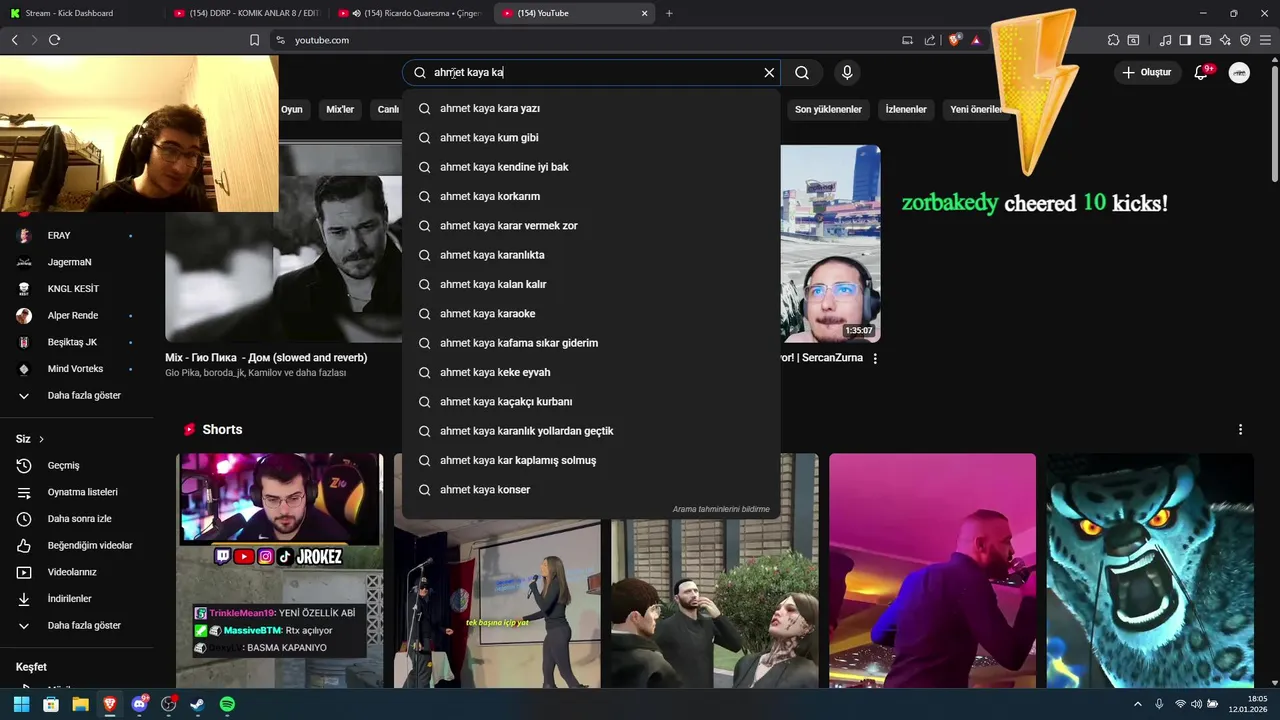The height and width of the screenshot is (720, 1280).
Task: Open YouTube notifications bell
Action: (1202, 72)
